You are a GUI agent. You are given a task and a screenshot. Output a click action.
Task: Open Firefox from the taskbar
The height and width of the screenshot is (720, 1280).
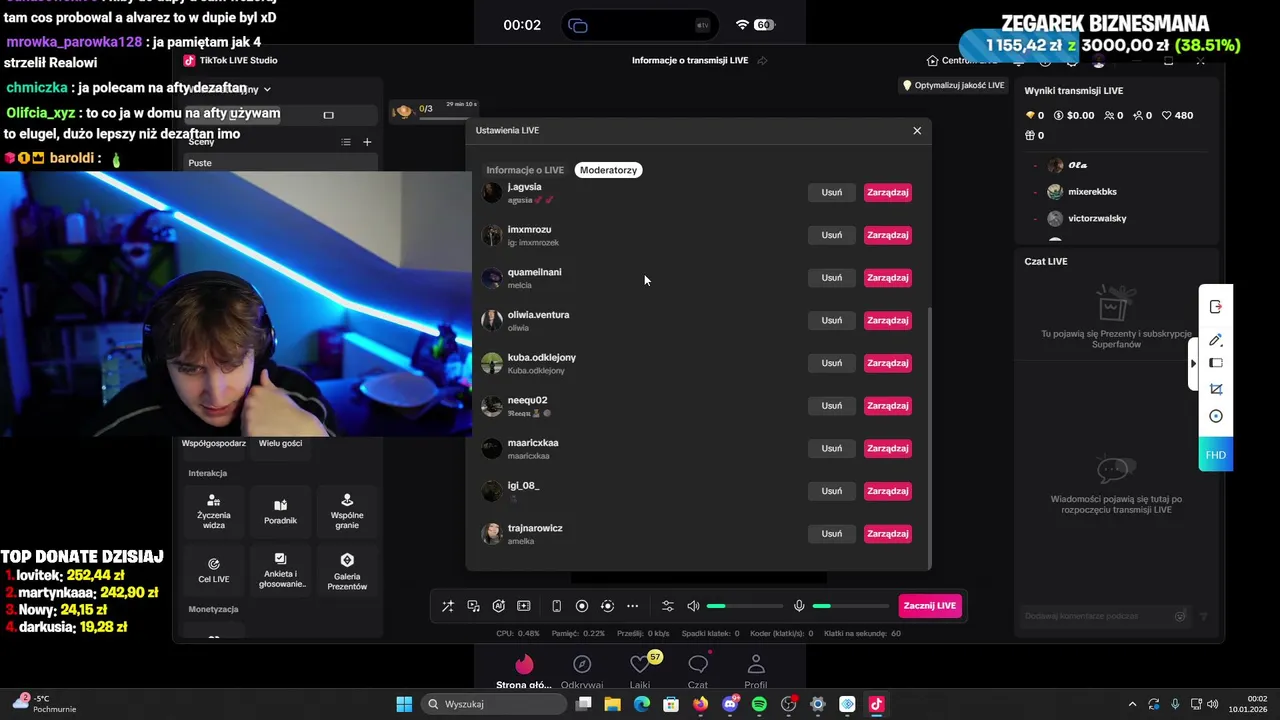700,704
